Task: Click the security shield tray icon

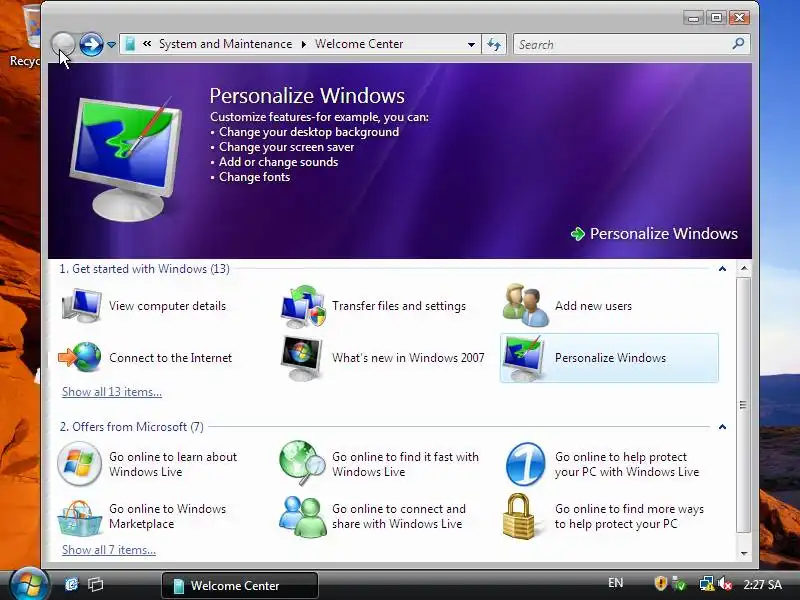Action: click(661, 583)
